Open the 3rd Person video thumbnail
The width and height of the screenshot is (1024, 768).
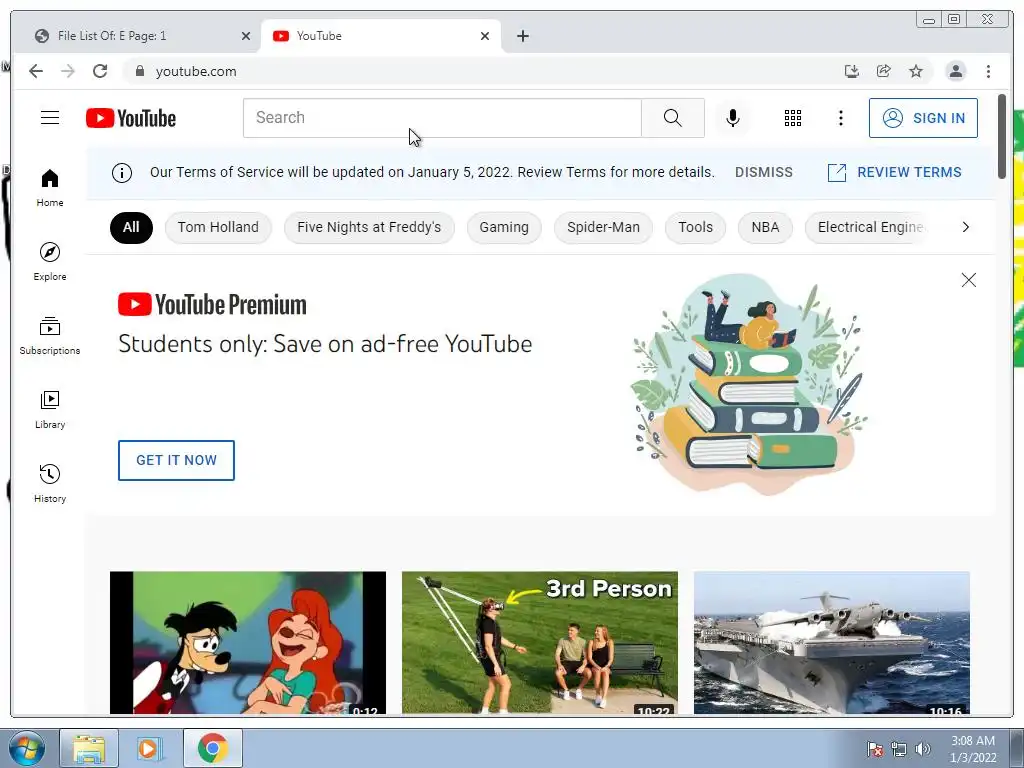[539, 643]
